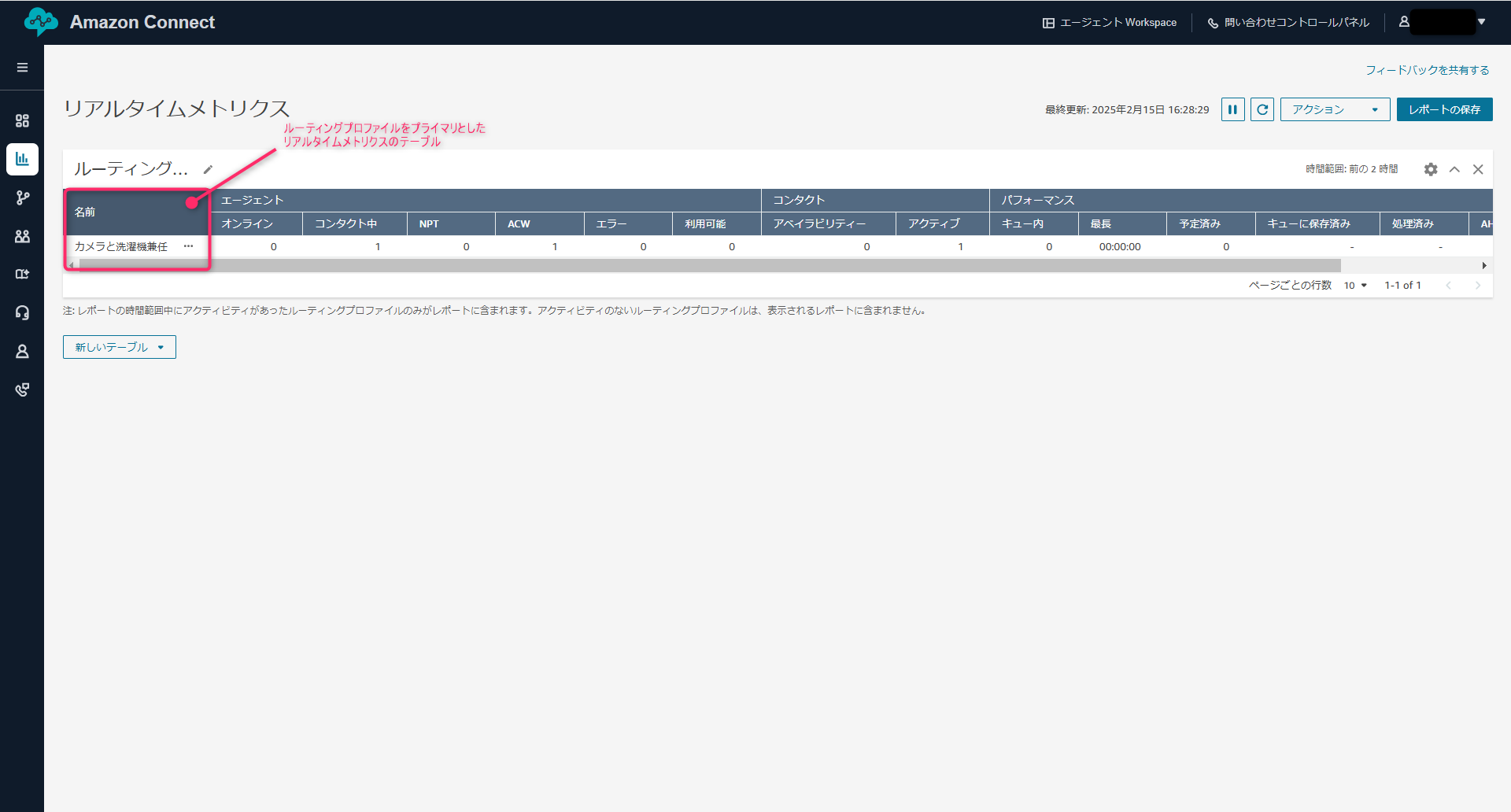Refresh the real-time metrics data
The image size is (1511, 812).
coord(1262,109)
